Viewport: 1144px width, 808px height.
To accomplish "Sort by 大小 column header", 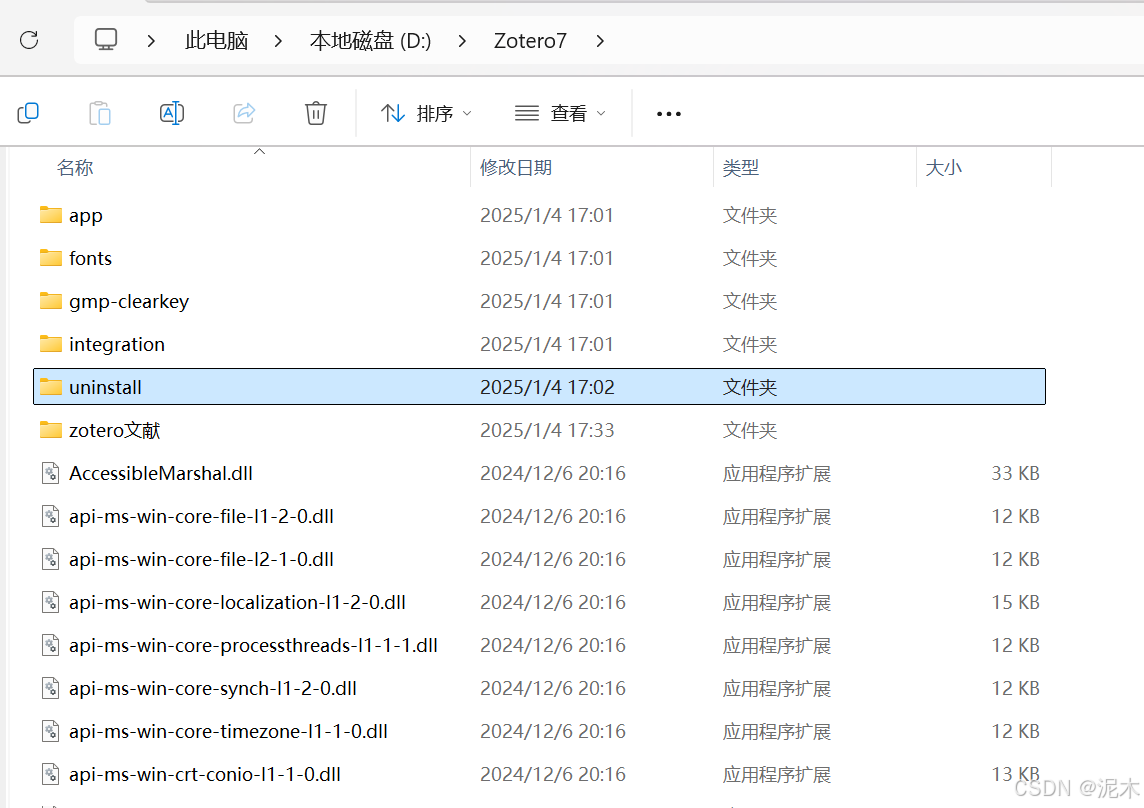I will [x=943, y=168].
